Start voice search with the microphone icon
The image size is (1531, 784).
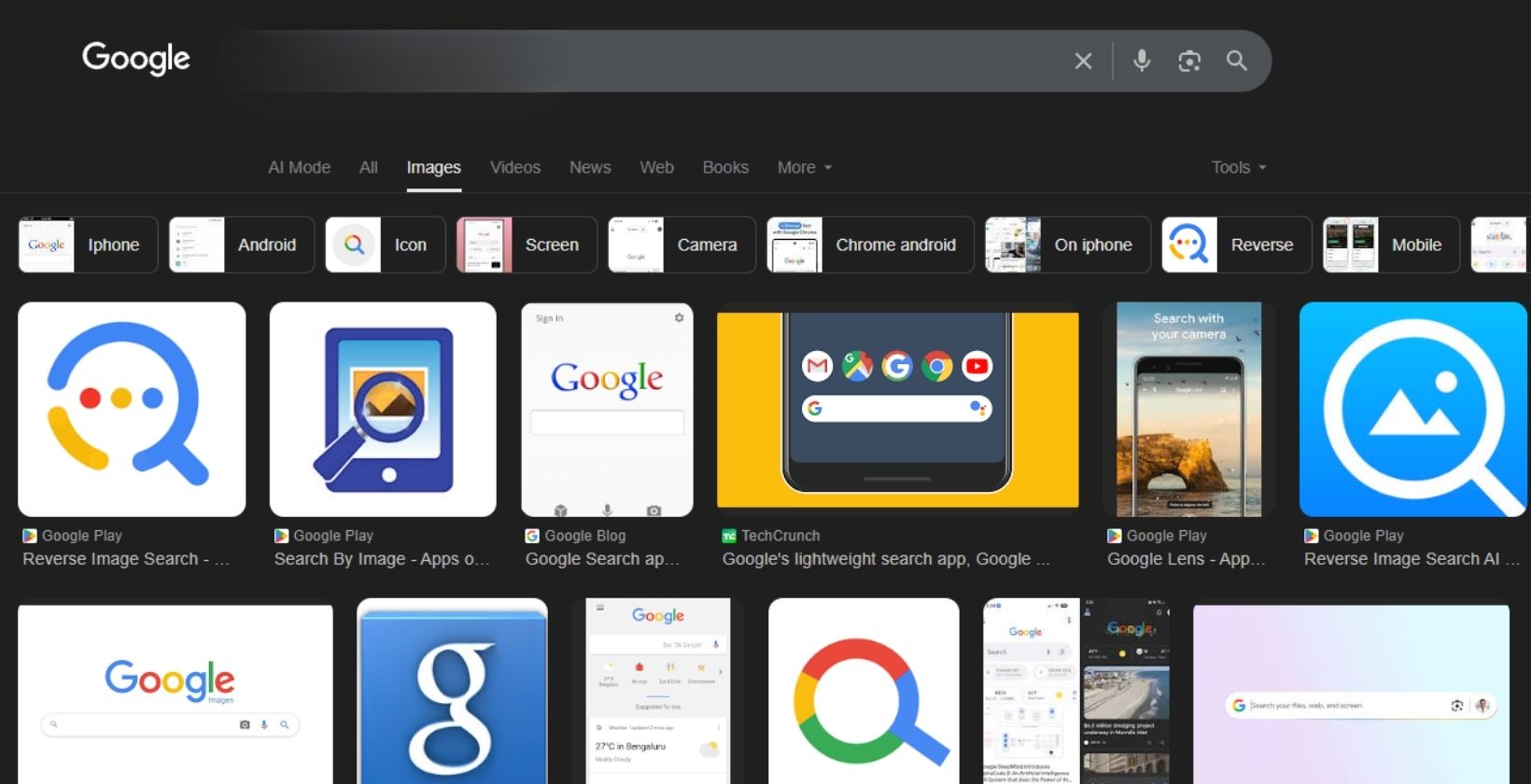click(1141, 61)
